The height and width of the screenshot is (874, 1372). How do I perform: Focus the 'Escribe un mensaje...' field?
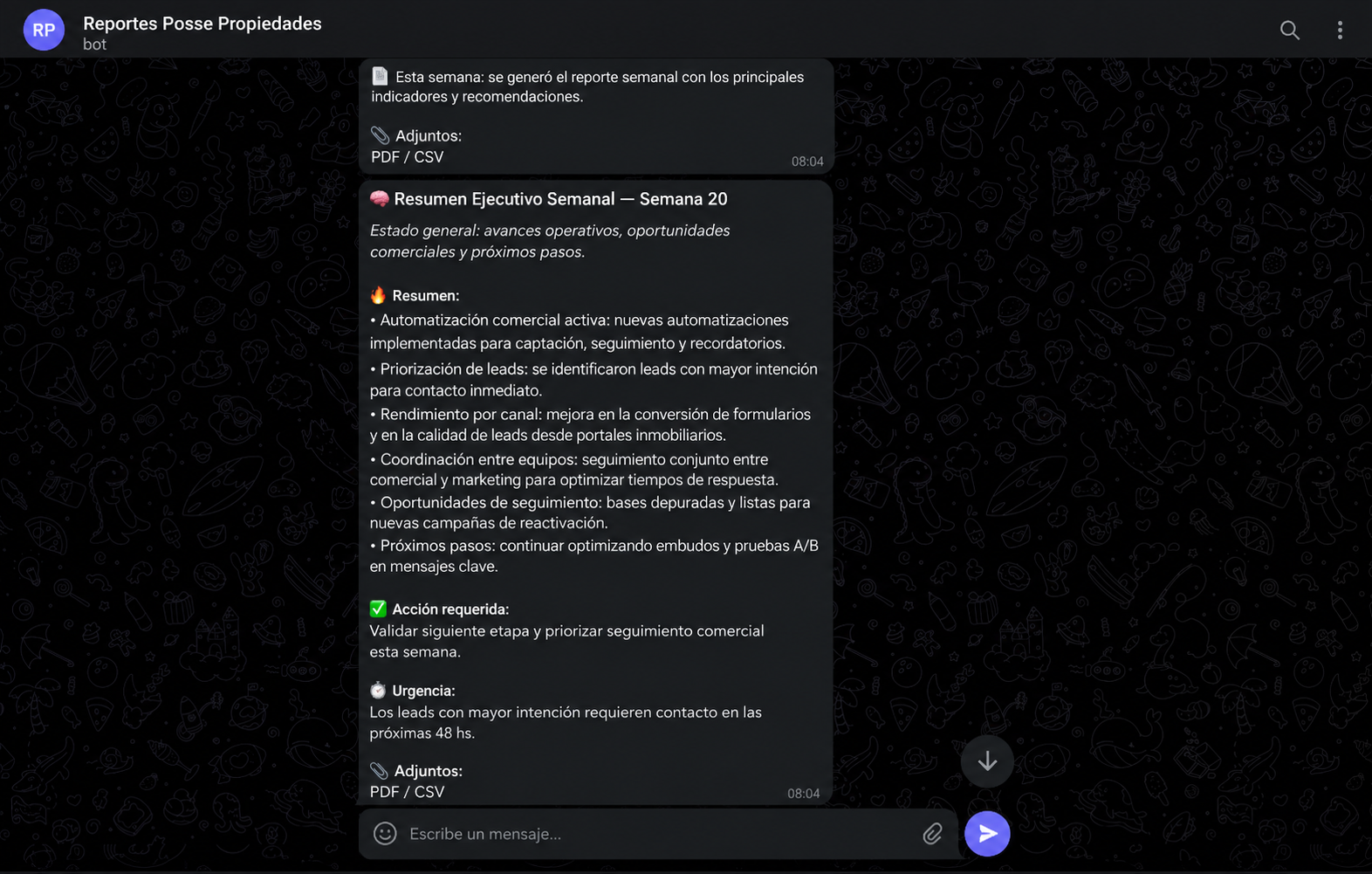659,834
